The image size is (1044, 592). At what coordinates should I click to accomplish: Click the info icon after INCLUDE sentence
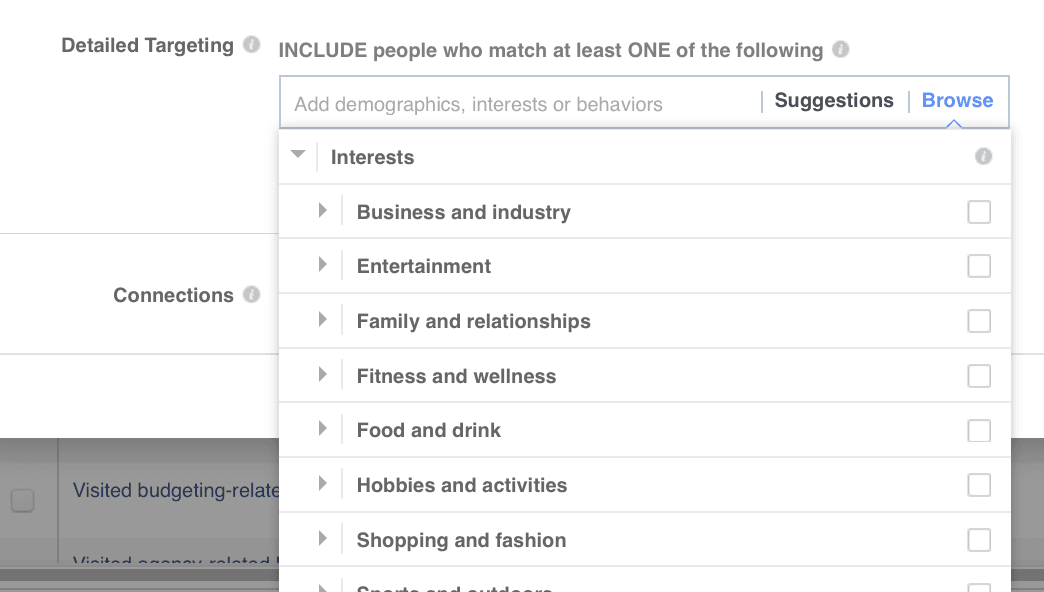coord(841,49)
